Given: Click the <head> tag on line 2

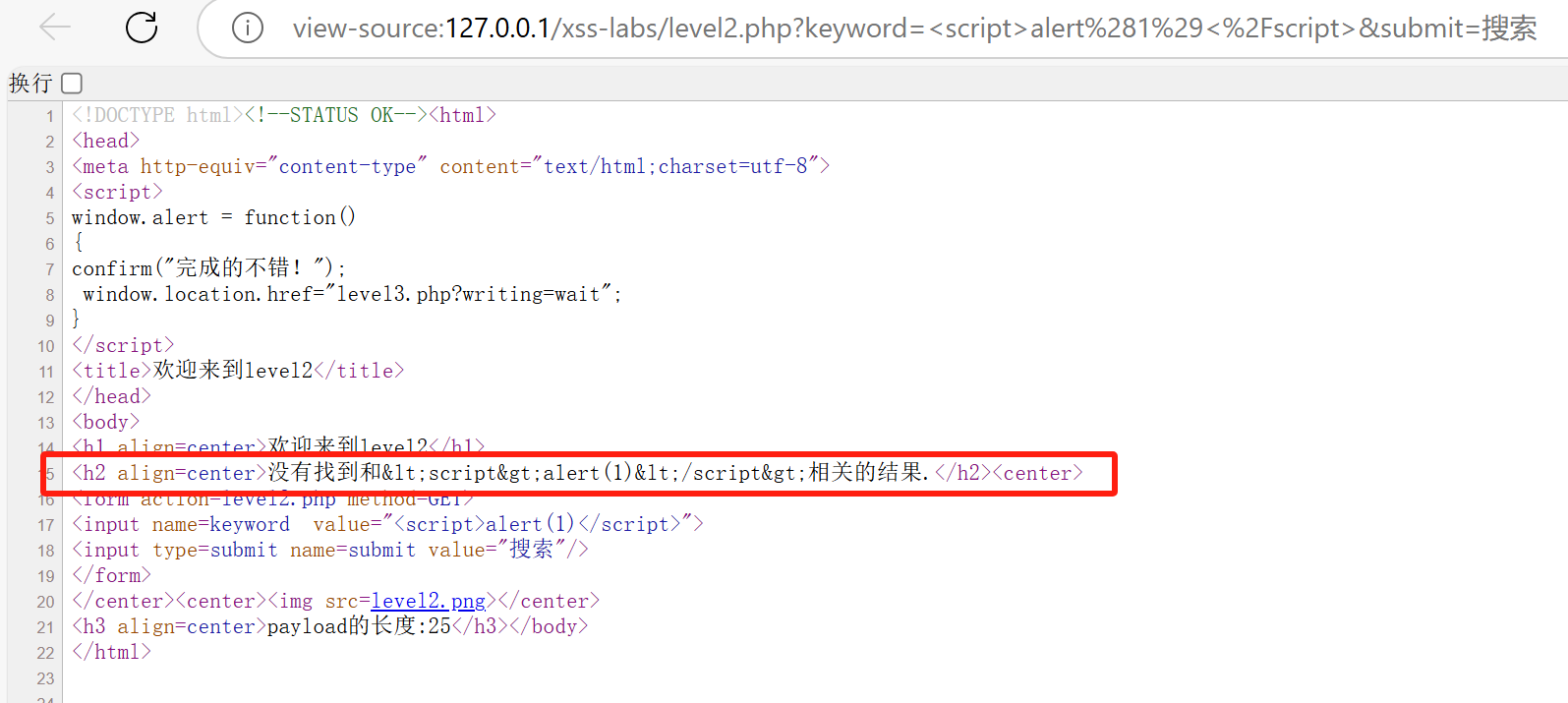Looking at the screenshot, I should point(105,141).
